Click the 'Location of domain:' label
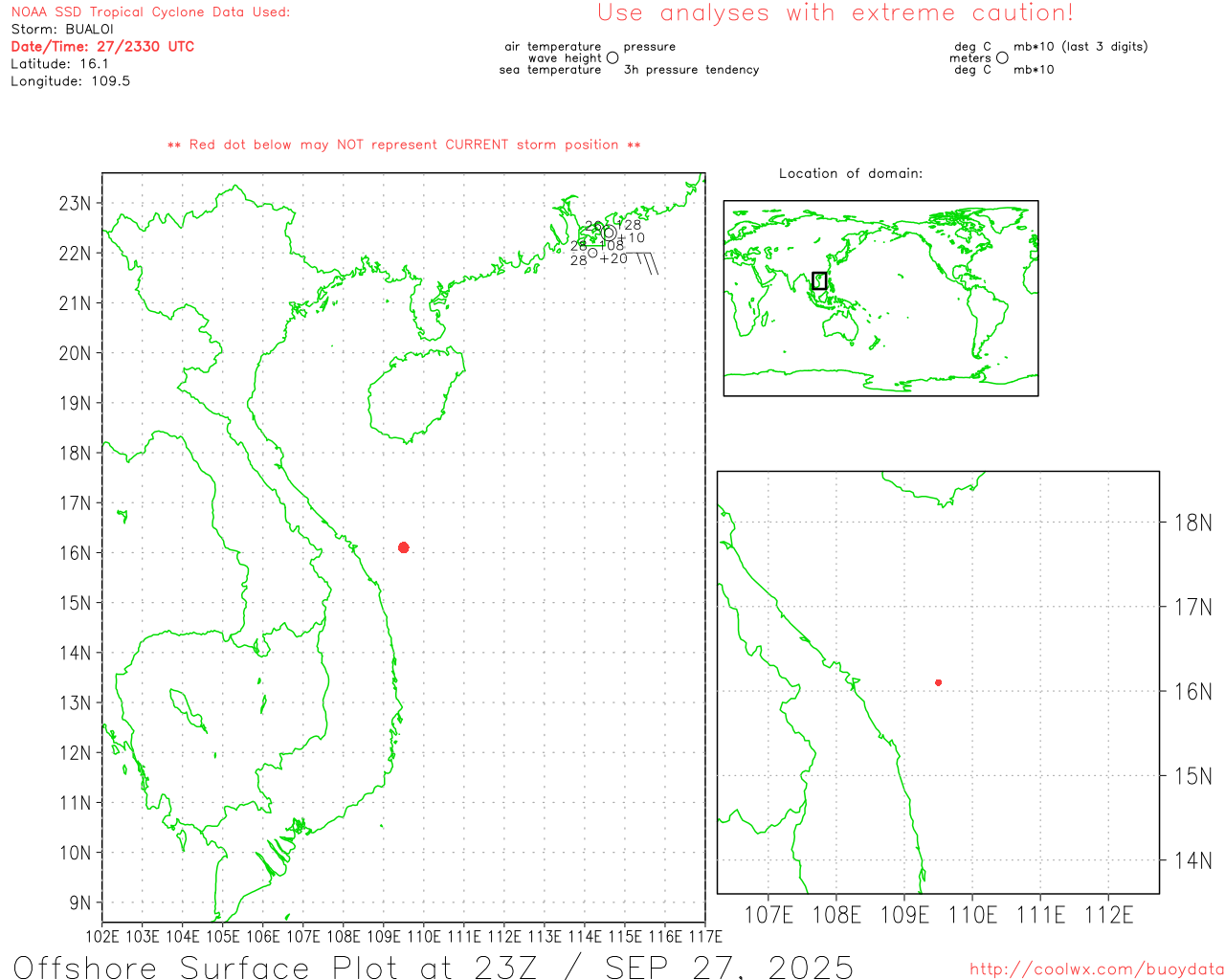 (x=851, y=173)
